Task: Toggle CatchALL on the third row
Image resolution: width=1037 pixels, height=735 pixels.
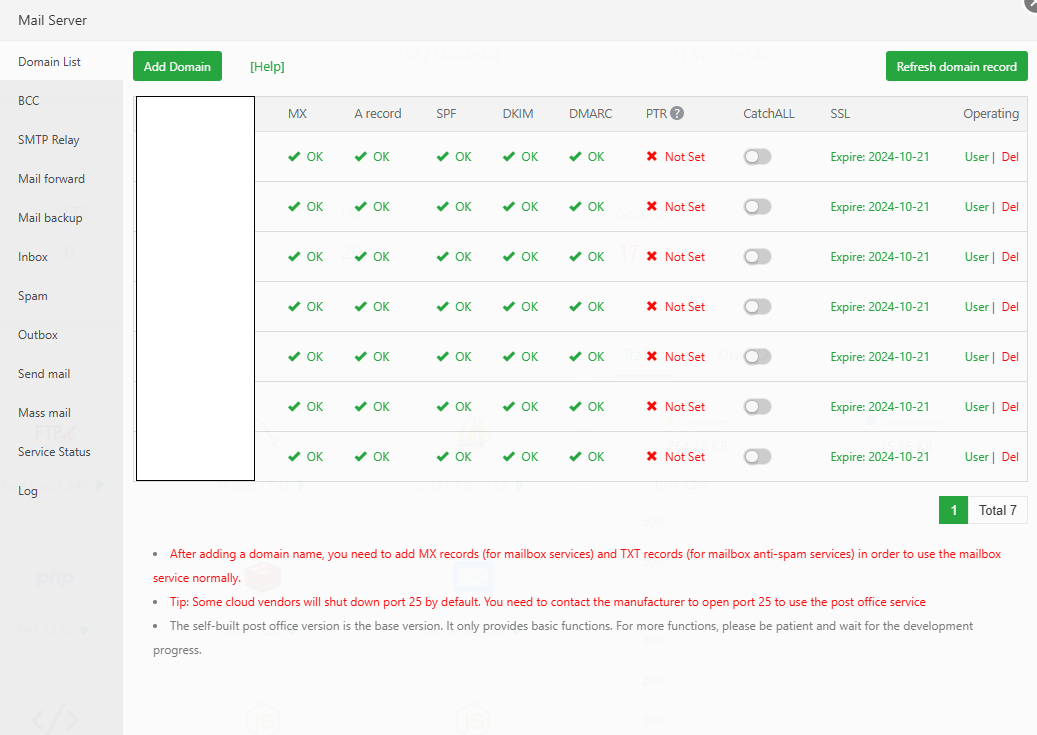Action: point(757,257)
